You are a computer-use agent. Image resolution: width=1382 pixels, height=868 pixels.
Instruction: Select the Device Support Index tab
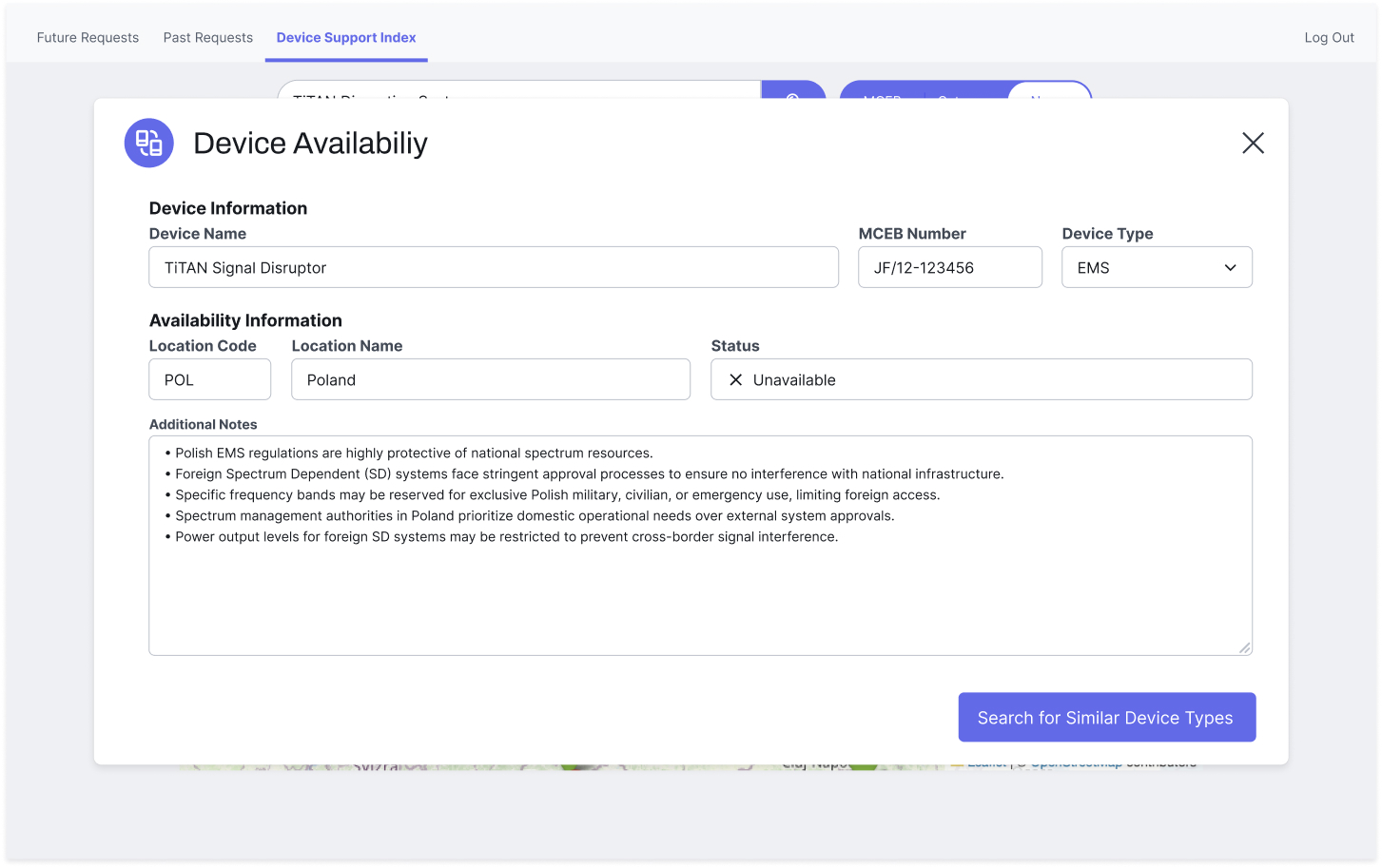346,37
